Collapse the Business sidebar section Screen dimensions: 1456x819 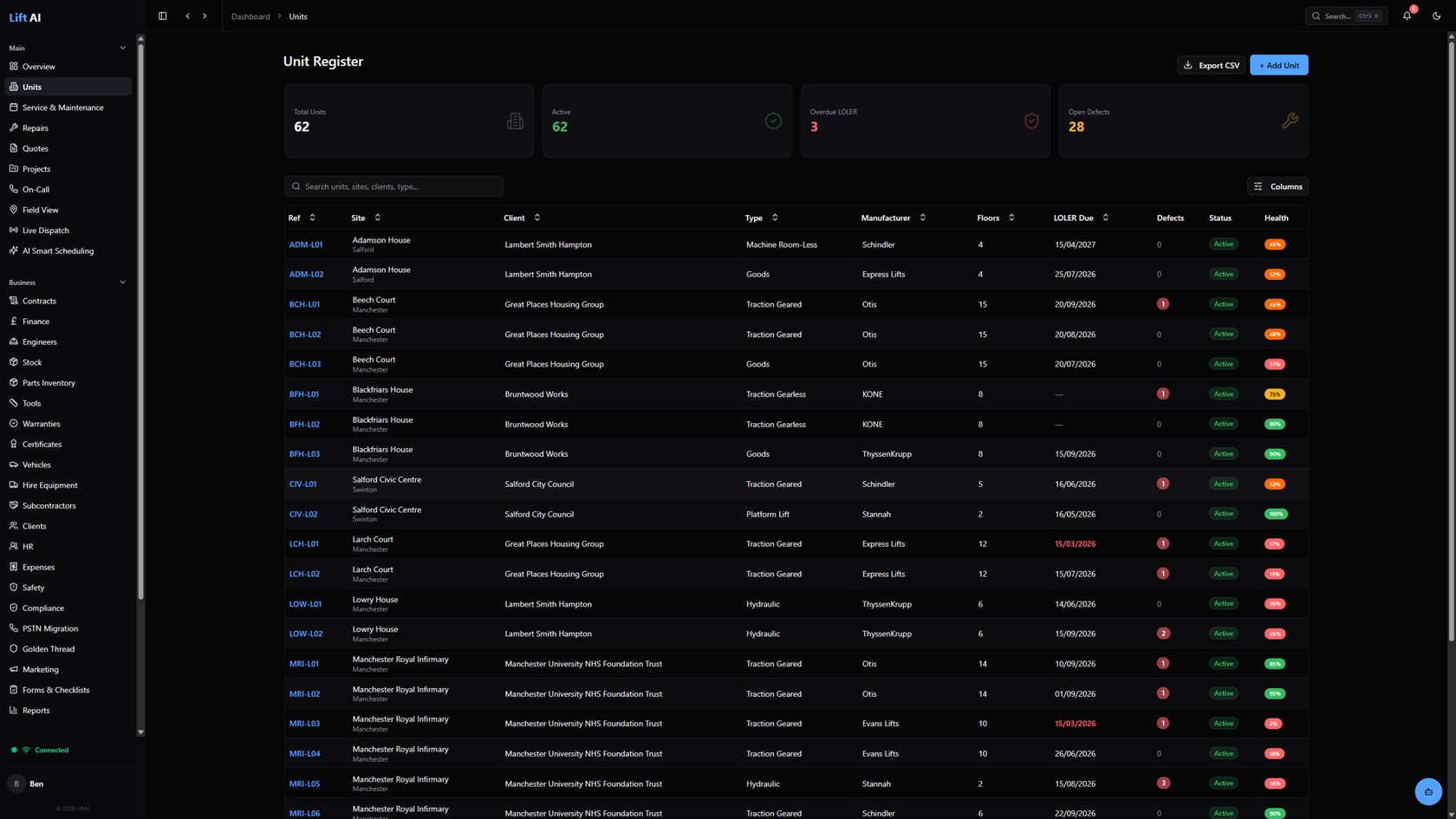pos(122,283)
